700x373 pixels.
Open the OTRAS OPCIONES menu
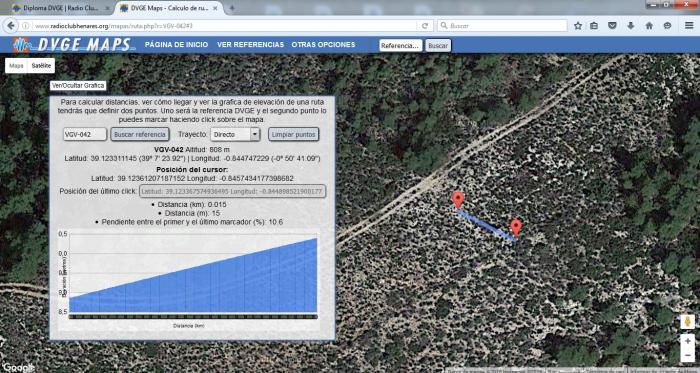pos(323,45)
